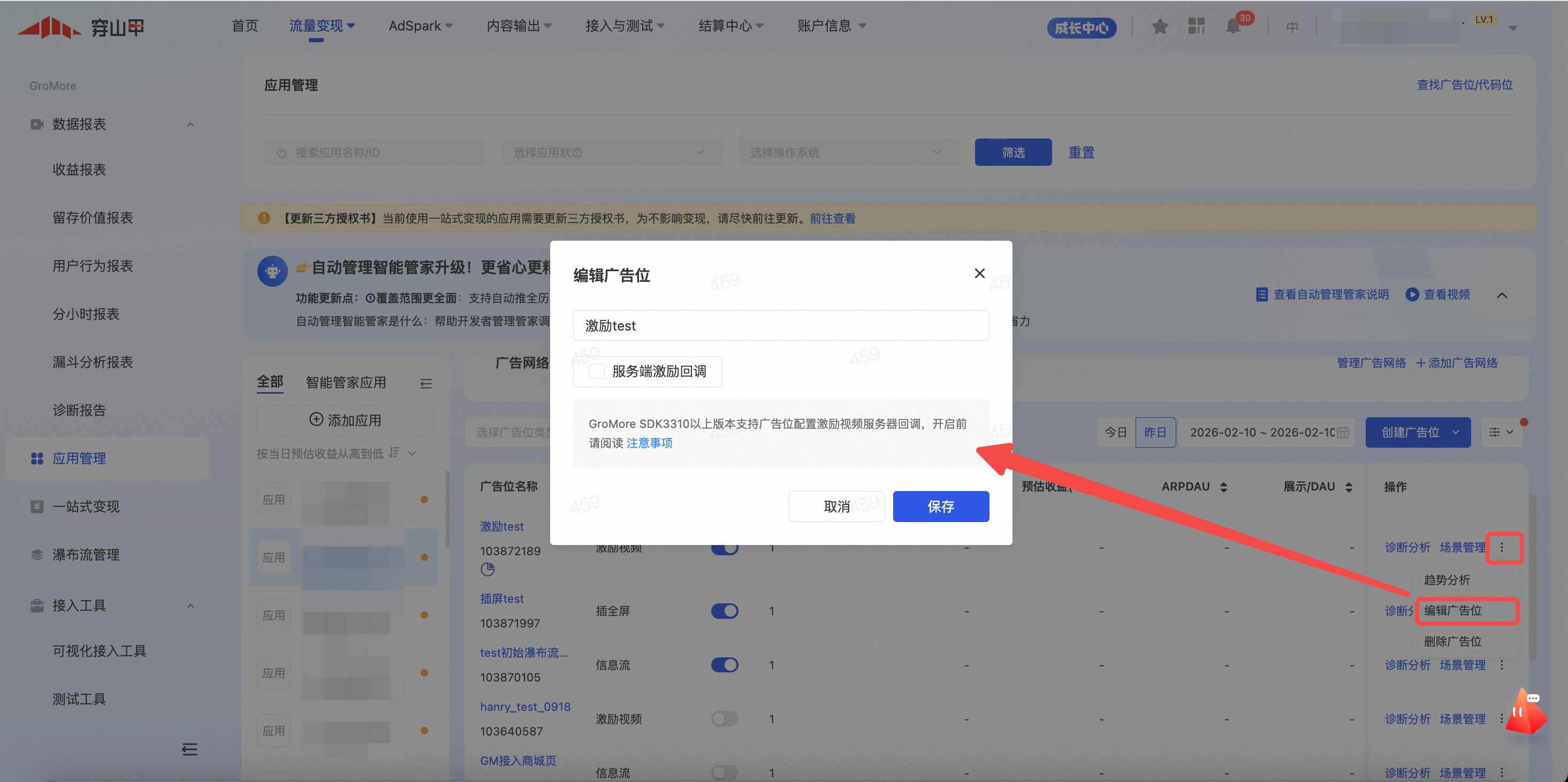This screenshot has width=1568, height=782.
Task: Expand the 创建广告位 dropdown
Action: pos(1456,432)
